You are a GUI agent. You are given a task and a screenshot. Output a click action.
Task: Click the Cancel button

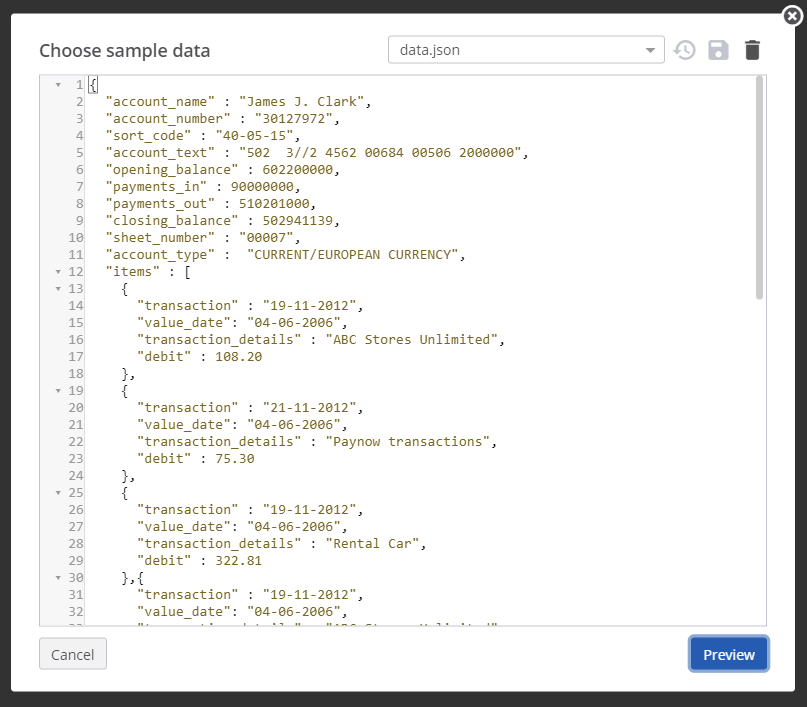(x=72, y=653)
